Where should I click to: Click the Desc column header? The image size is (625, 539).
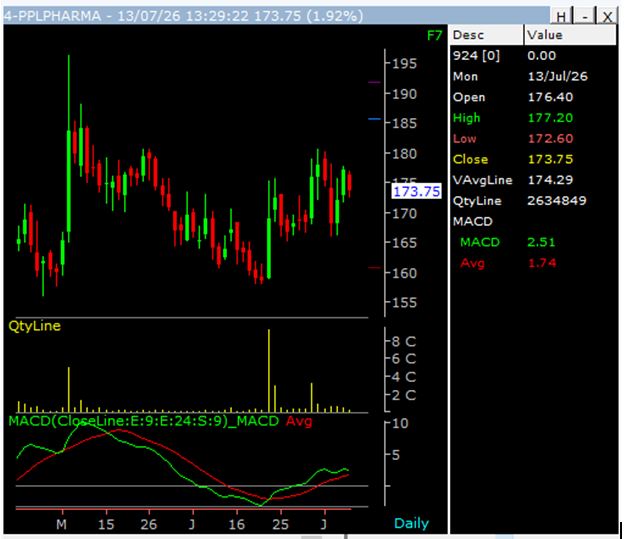click(486, 35)
